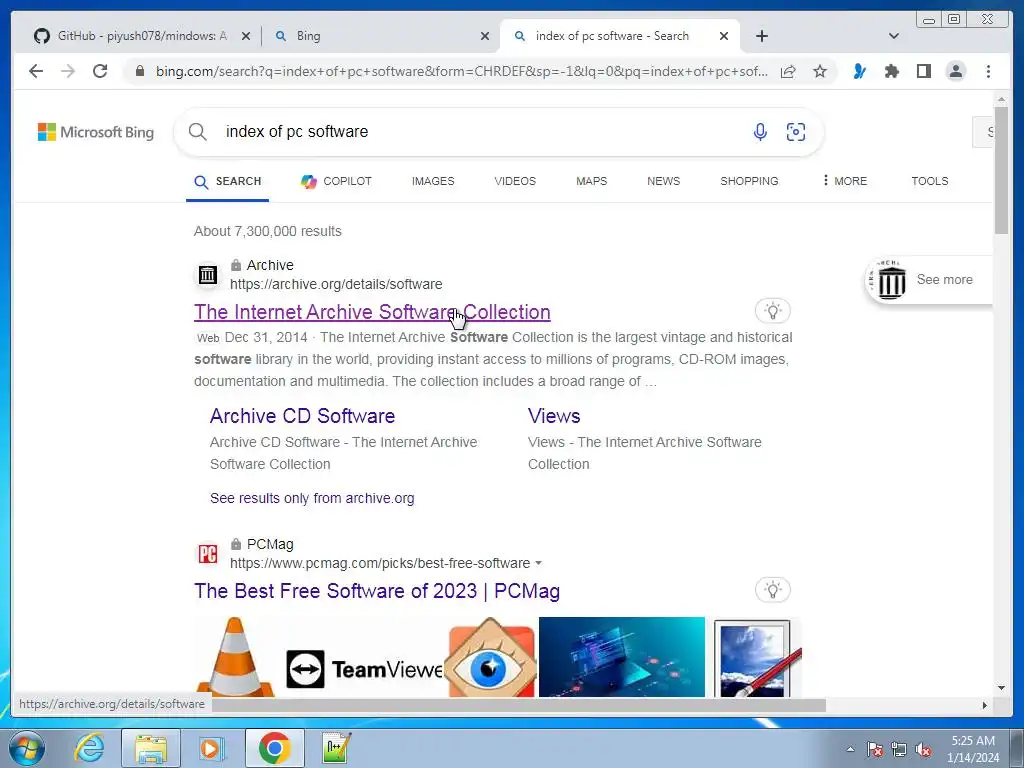This screenshot has width=1024, height=768.
Task: Click See results only from archive.org
Action: [312, 498]
